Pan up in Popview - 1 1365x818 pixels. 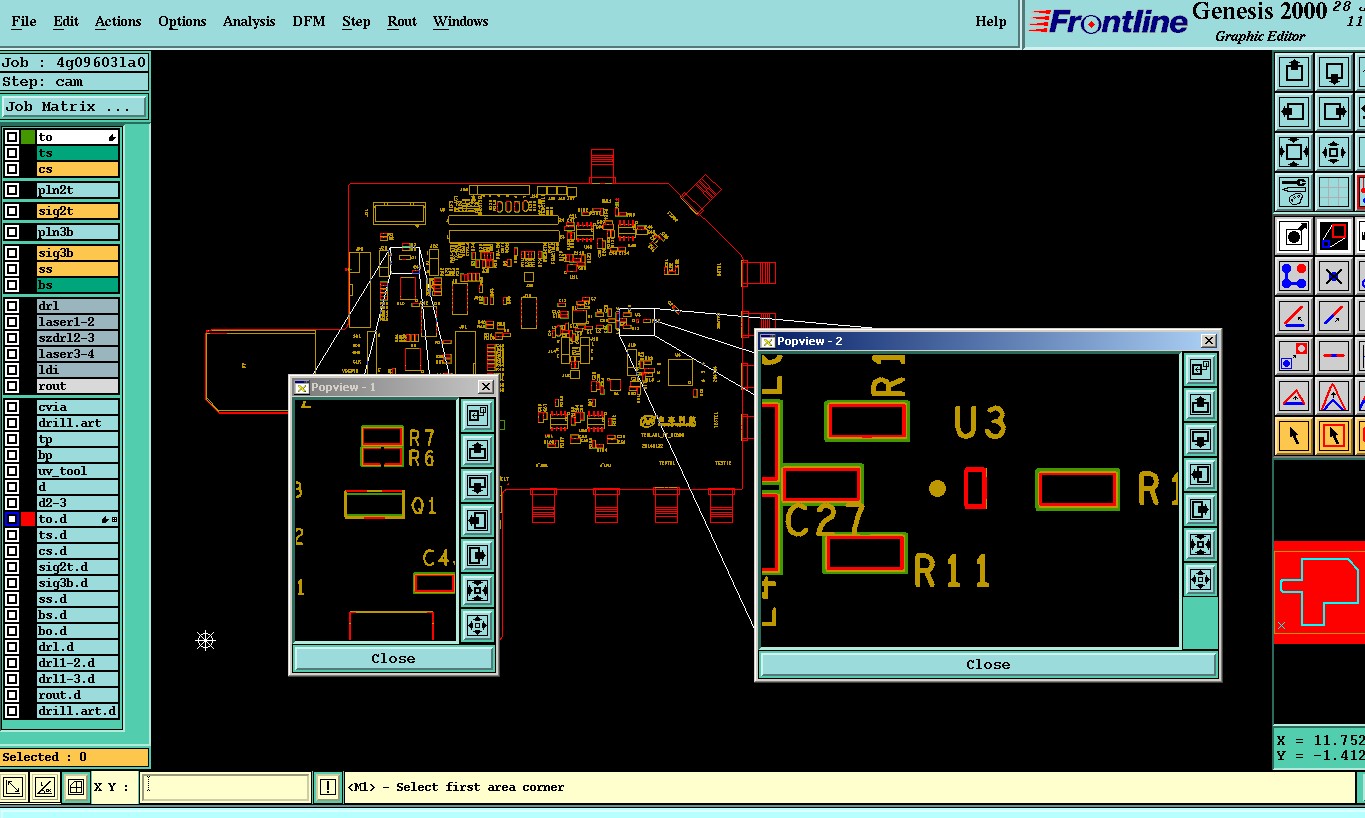[x=477, y=449]
